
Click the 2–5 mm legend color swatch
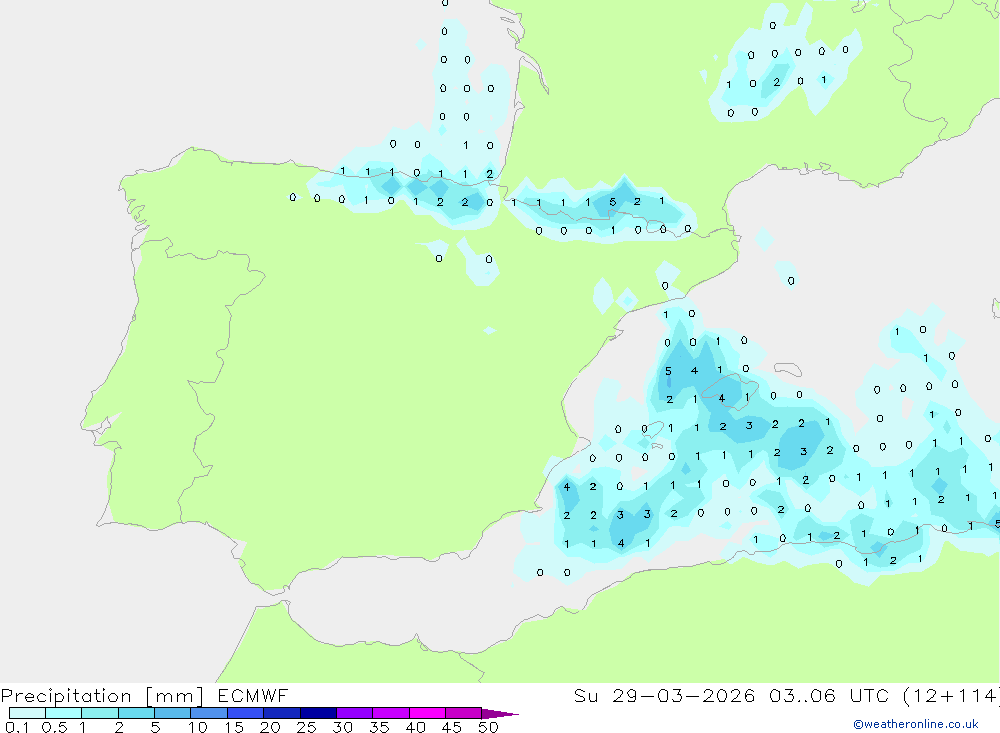pos(136,713)
